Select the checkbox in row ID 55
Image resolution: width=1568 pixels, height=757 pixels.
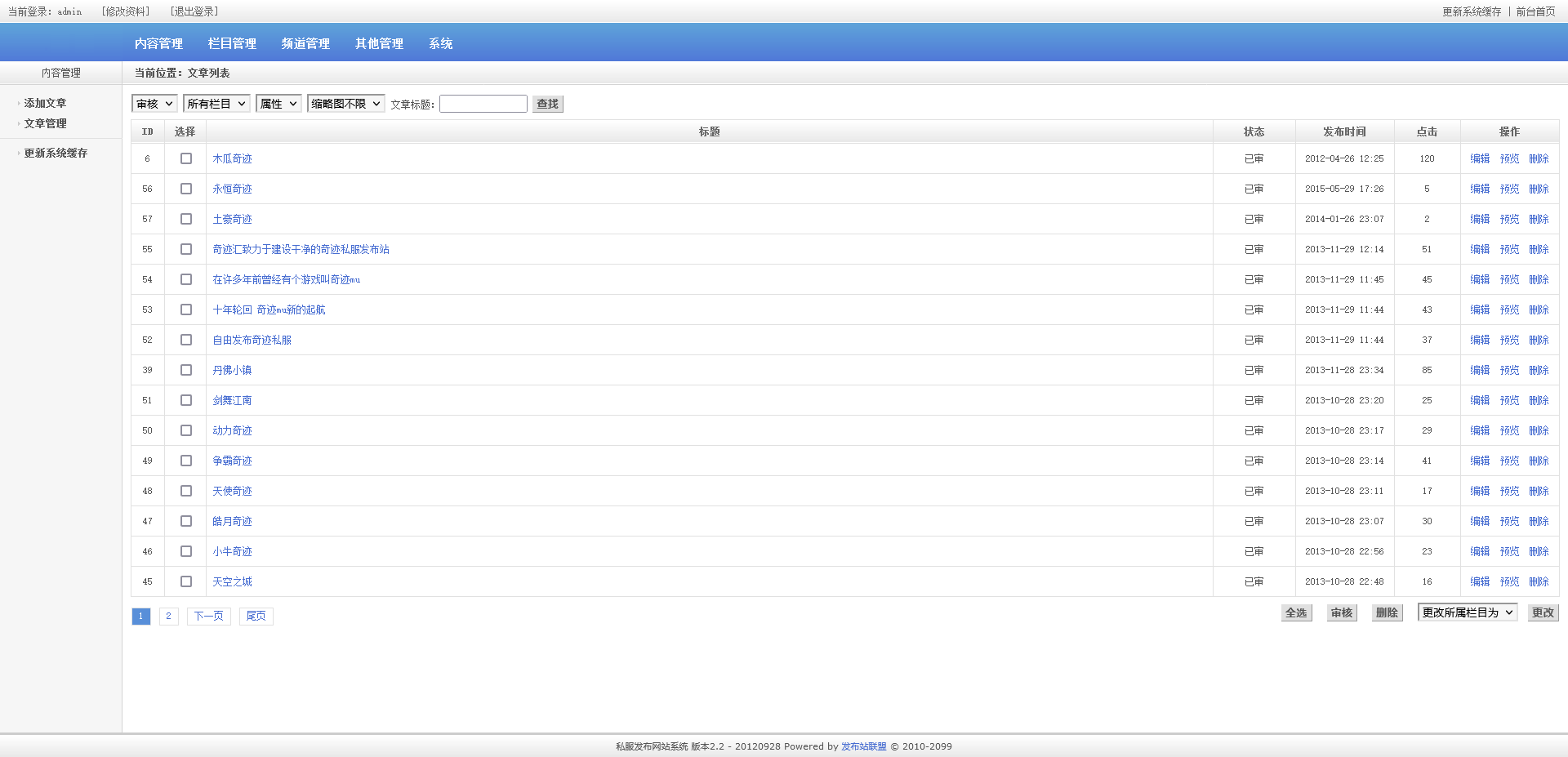coord(186,249)
